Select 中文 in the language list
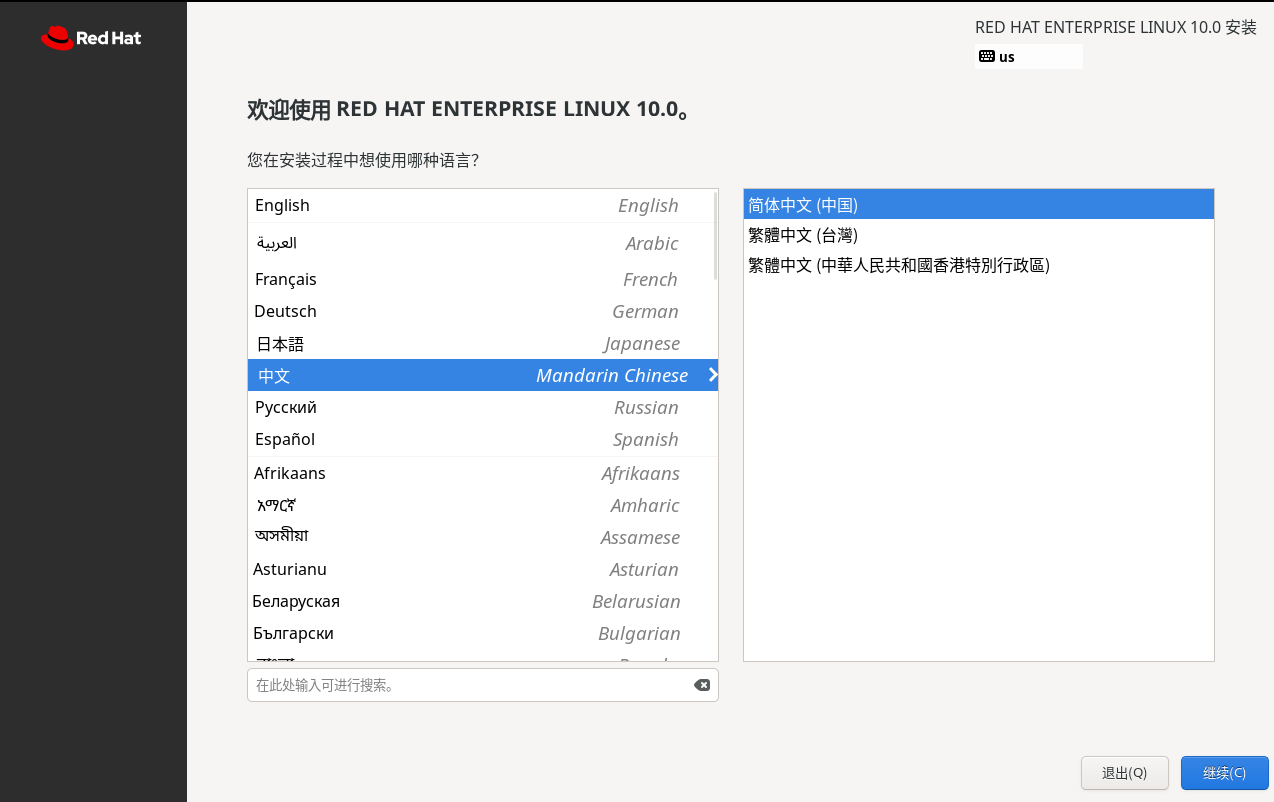This screenshot has height=802, width=1274. pyautogui.click(x=482, y=375)
